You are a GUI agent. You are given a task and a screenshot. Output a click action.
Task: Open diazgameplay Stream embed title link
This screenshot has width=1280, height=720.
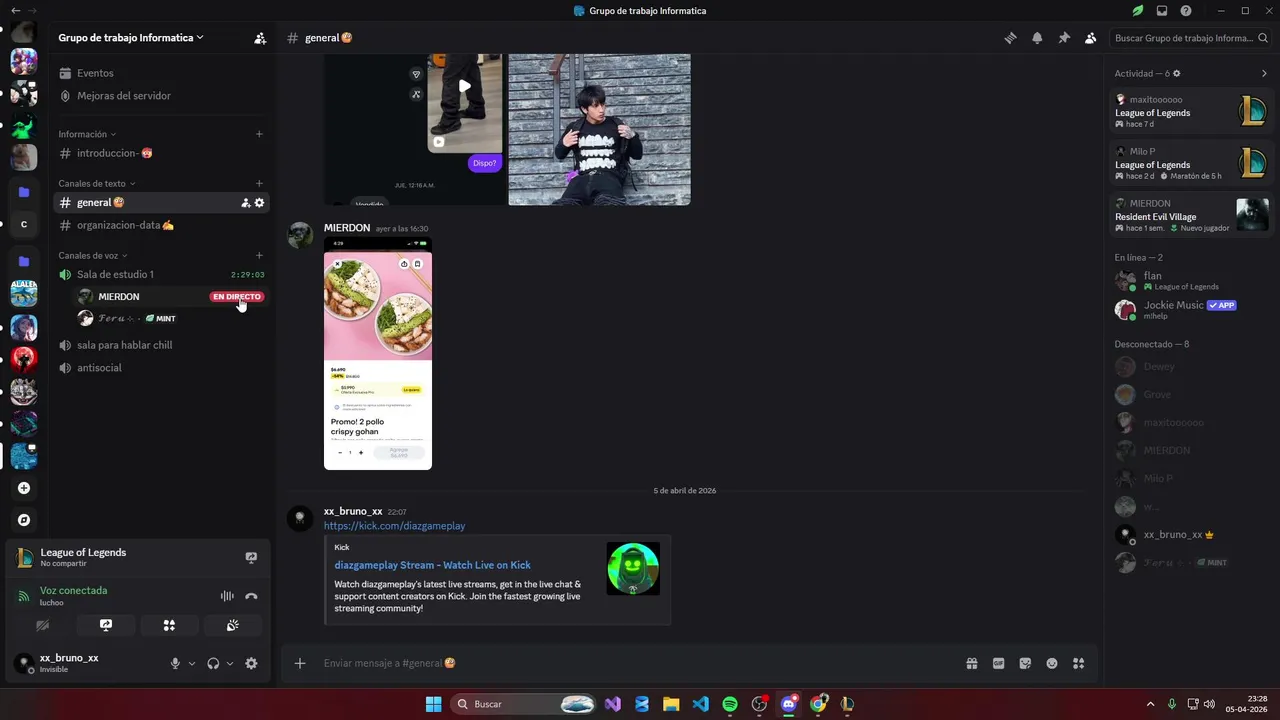[x=432, y=565]
